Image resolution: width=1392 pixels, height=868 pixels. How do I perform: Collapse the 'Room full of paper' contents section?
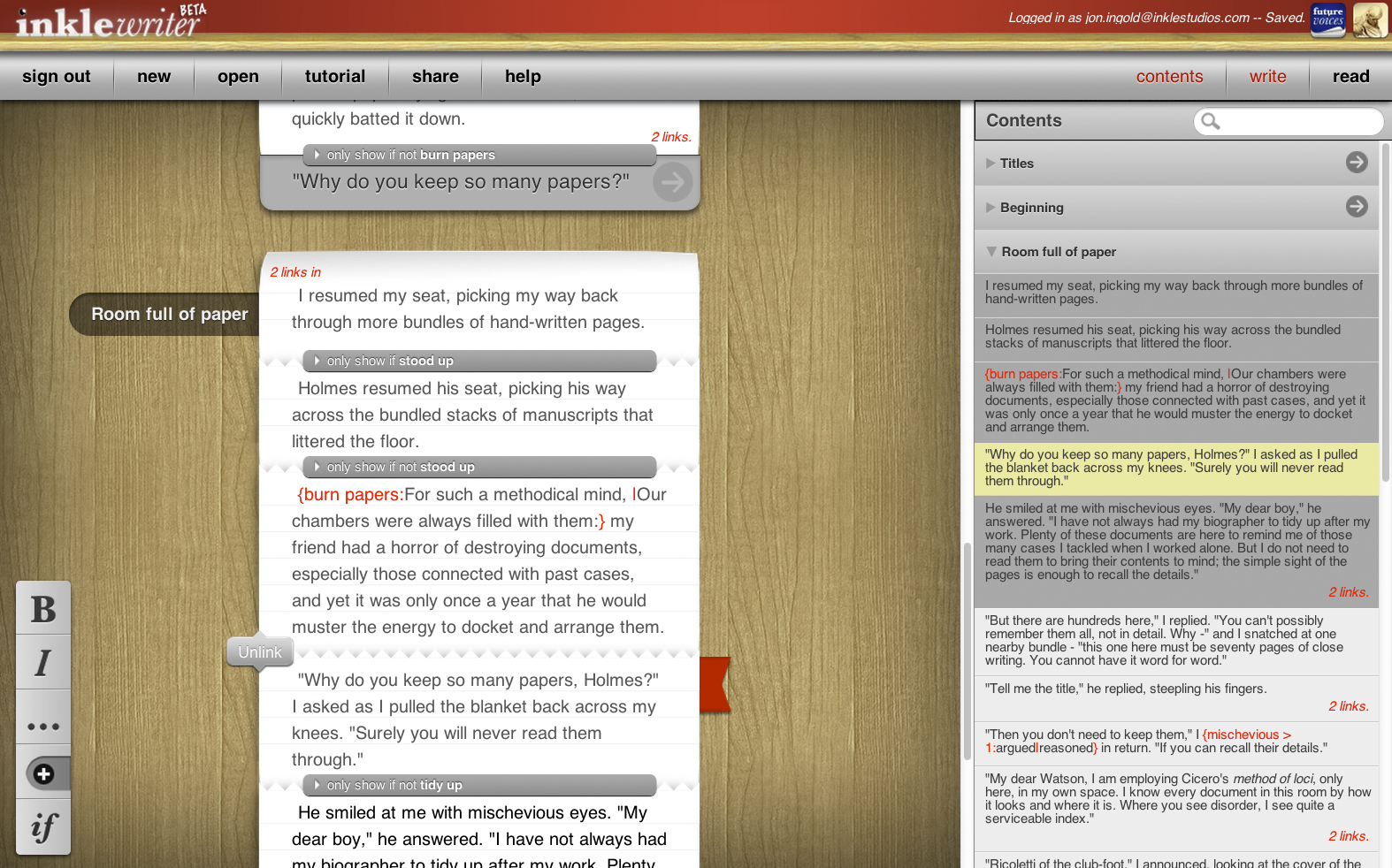tap(991, 252)
